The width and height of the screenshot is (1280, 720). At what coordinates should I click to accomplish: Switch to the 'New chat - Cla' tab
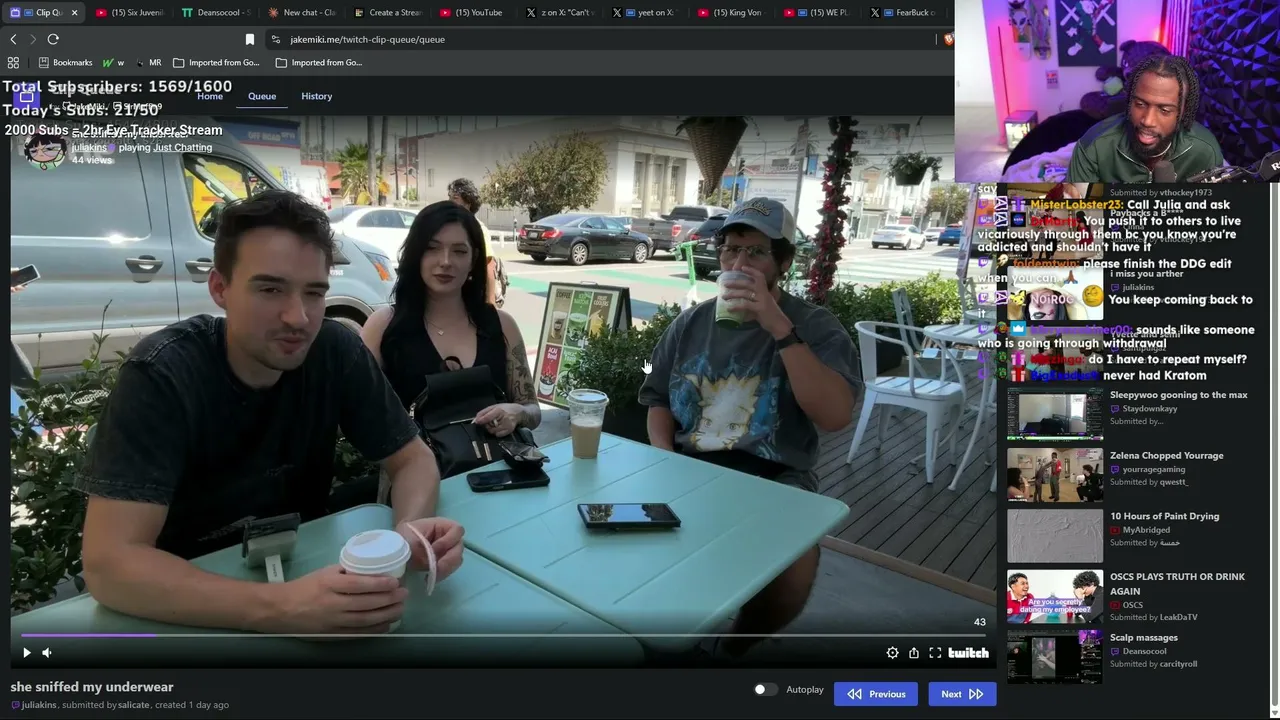coord(302,13)
